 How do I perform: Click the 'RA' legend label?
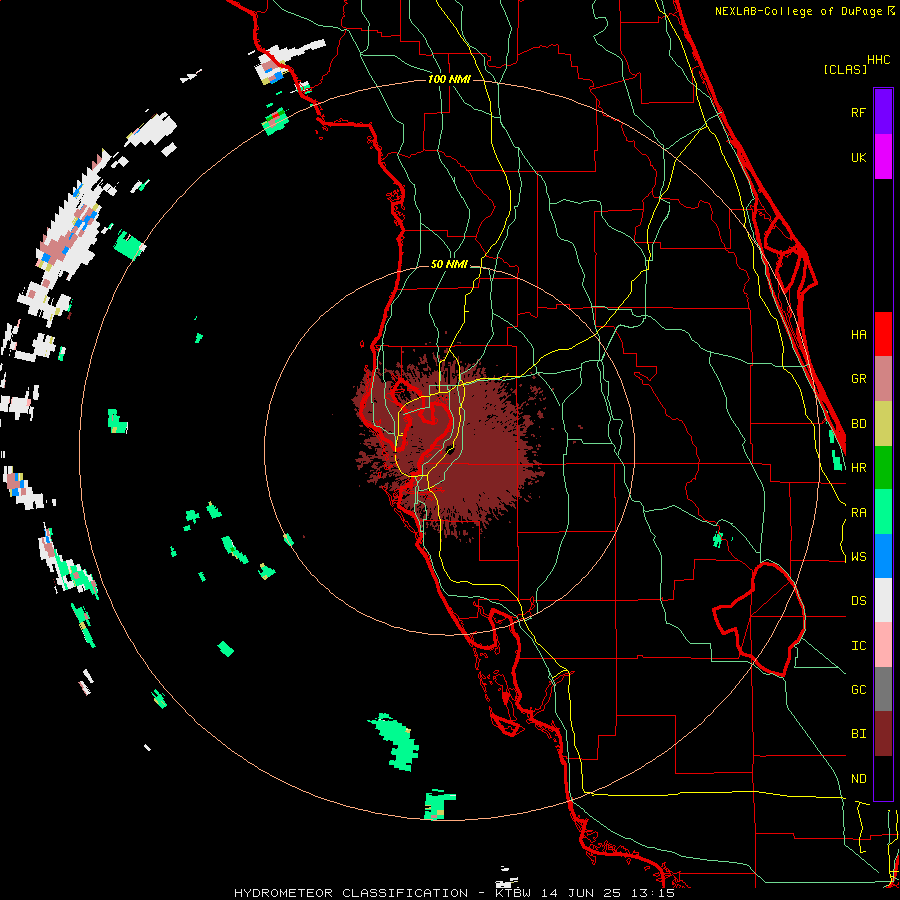859,513
